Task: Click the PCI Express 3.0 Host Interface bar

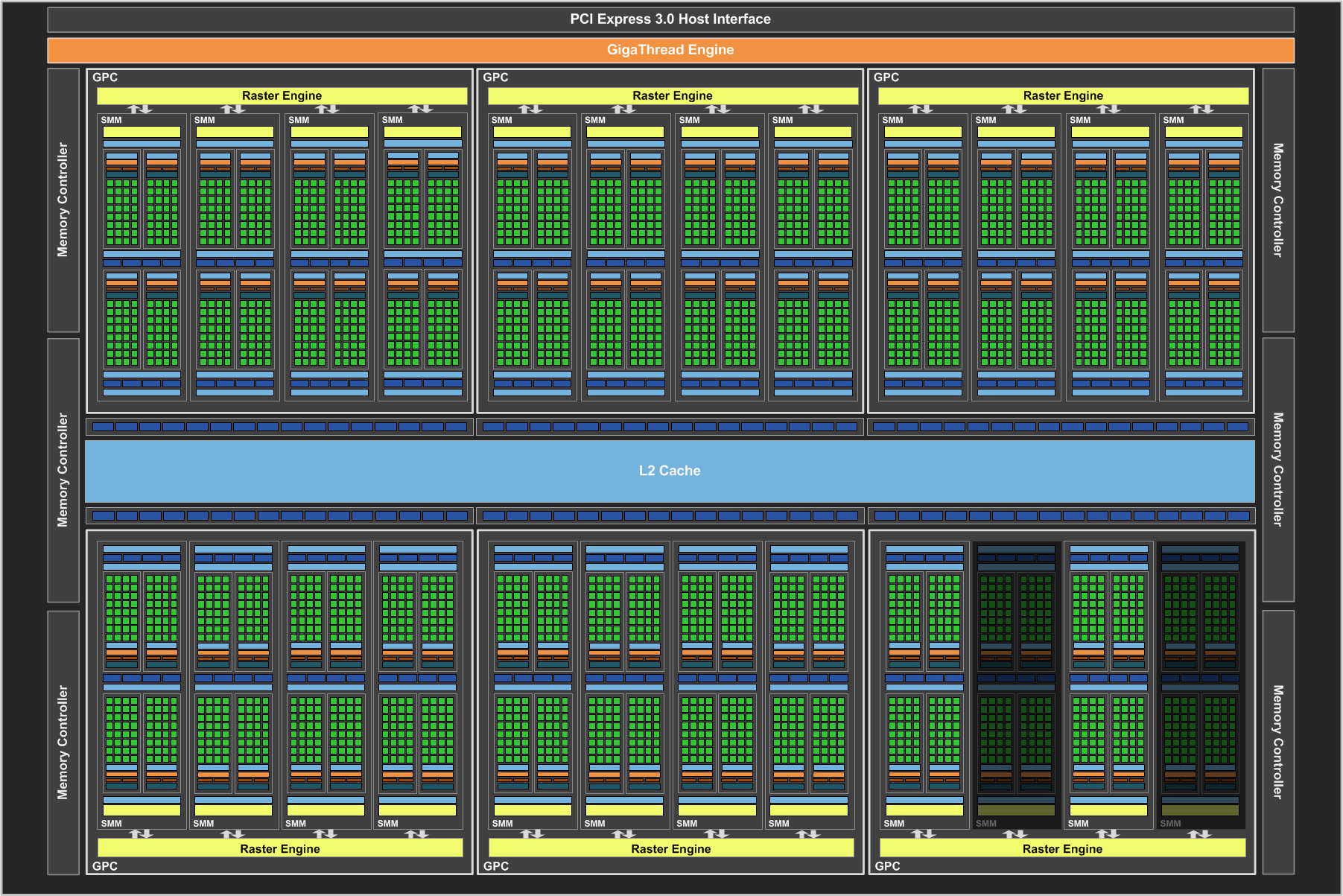Action: [670, 19]
